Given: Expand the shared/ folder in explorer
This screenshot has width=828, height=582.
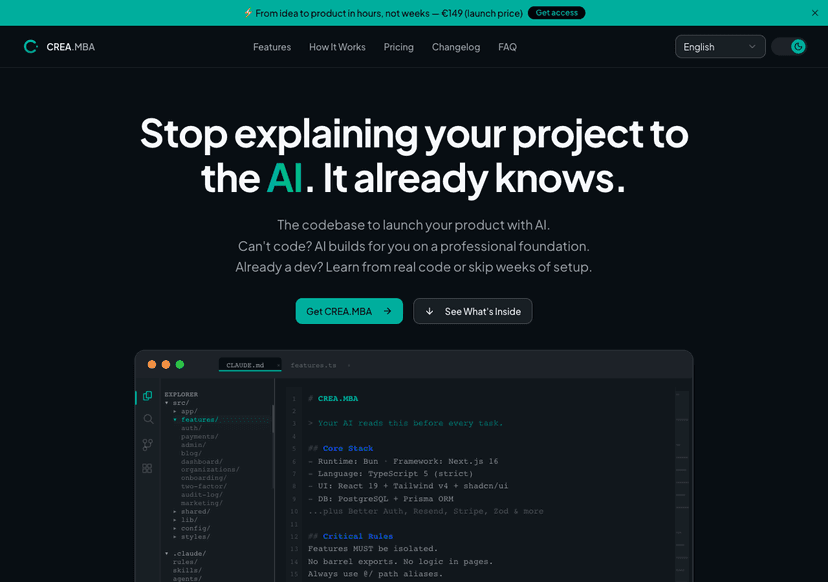Looking at the screenshot, I should click(194, 511).
